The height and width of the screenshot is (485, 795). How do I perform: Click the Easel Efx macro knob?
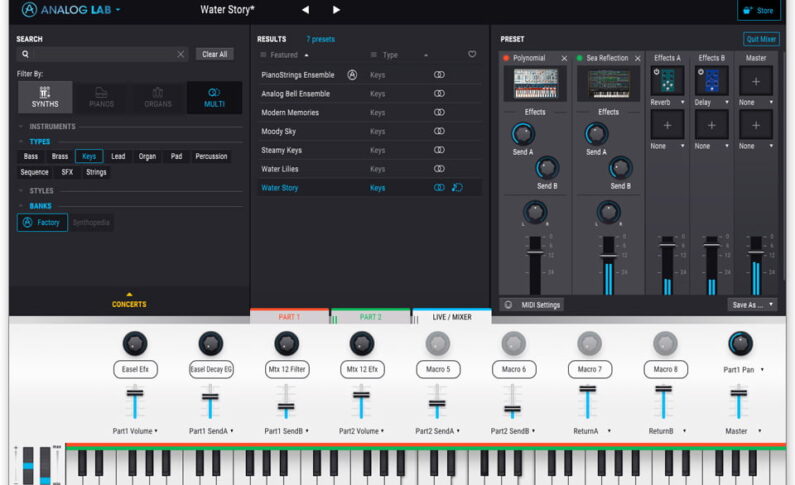135,344
